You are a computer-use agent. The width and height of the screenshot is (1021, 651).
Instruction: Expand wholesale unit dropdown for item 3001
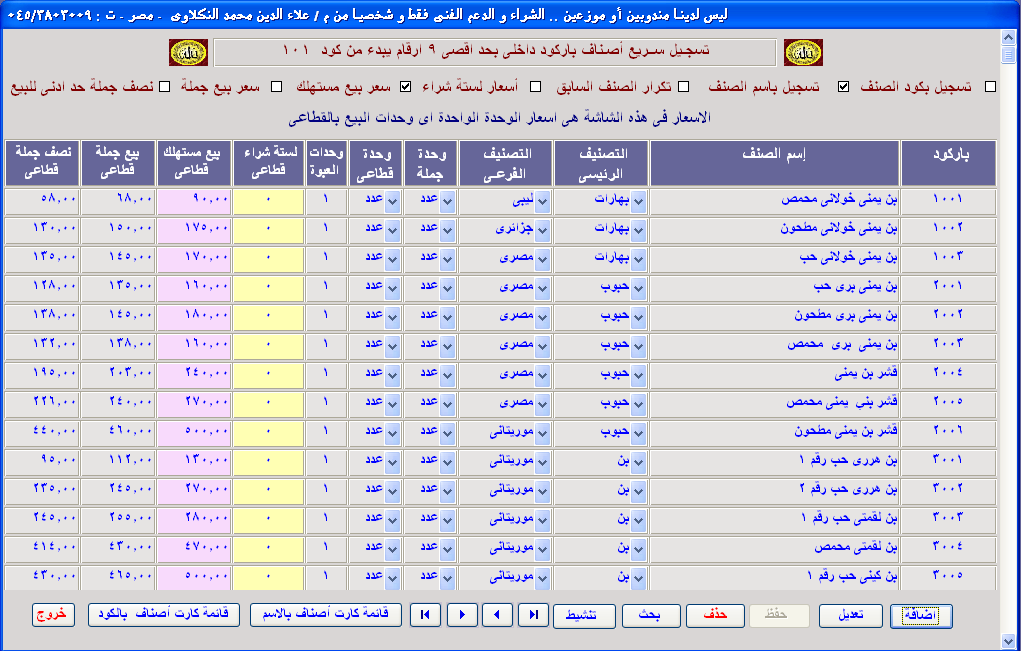tap(447, 462)
